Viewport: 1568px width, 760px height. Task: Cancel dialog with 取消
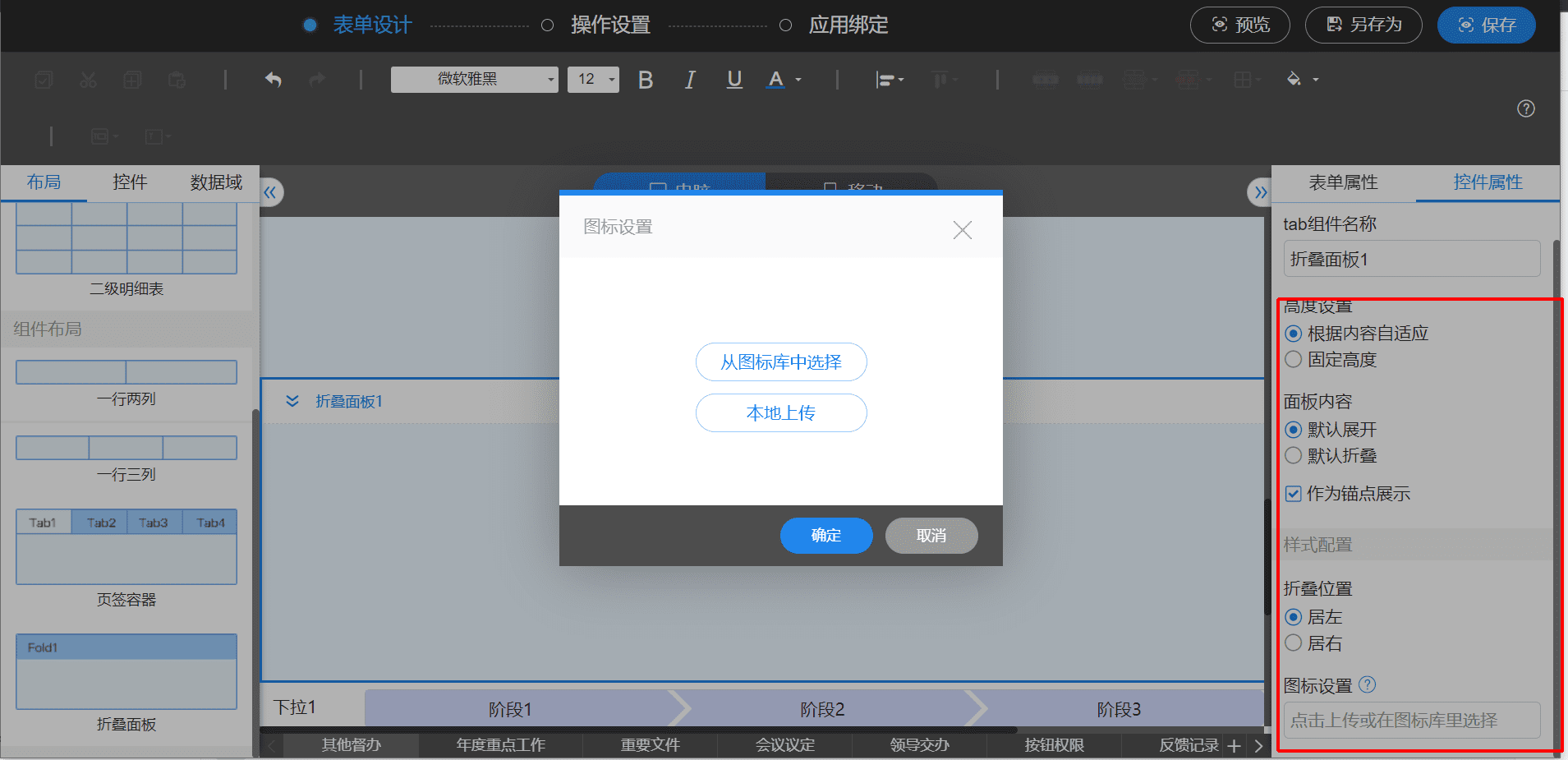(931, 536)
